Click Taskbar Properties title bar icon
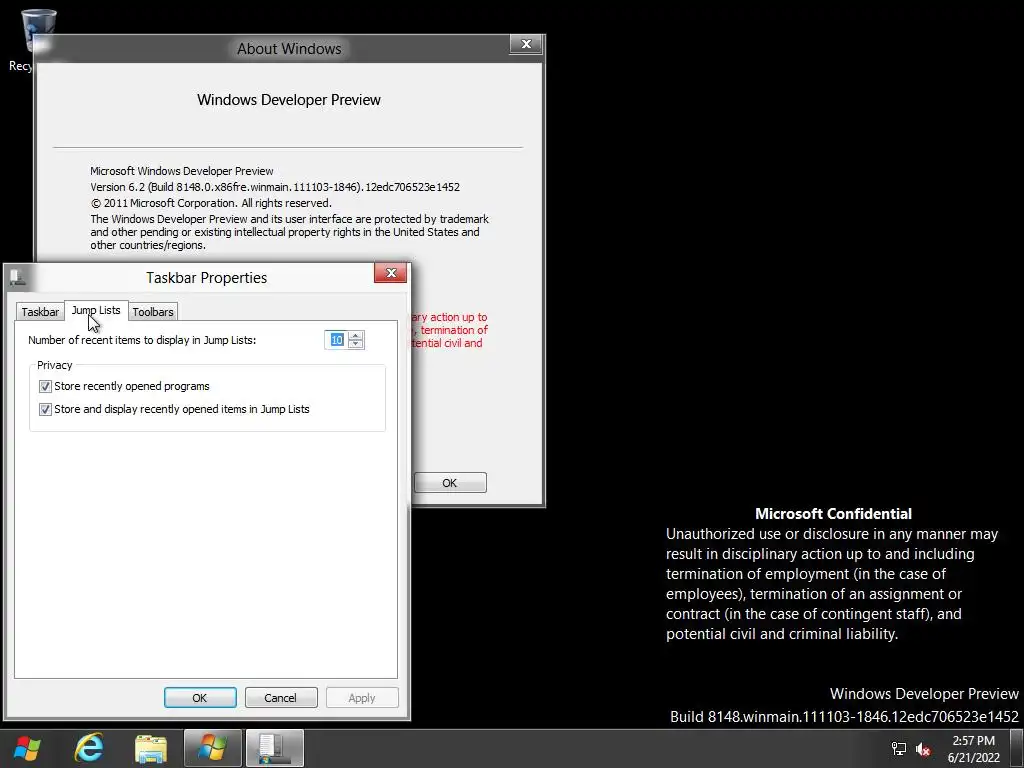 [18, 278]
